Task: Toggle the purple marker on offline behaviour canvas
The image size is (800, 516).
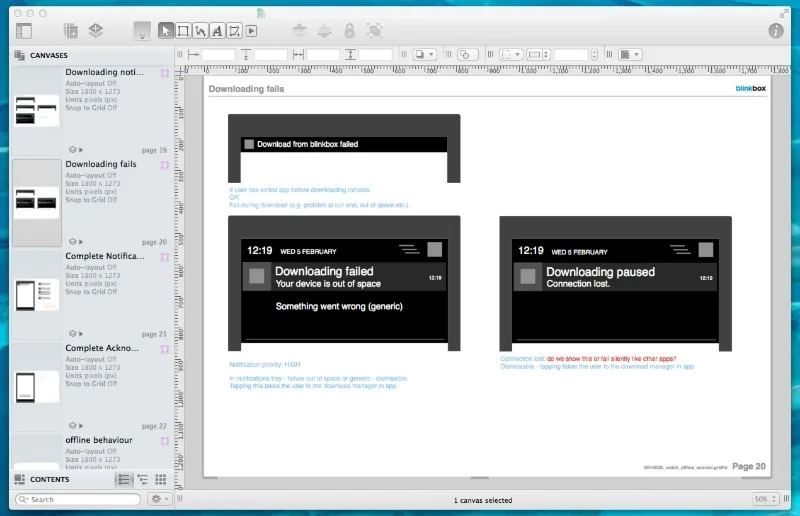Action: tap(165, 441)
